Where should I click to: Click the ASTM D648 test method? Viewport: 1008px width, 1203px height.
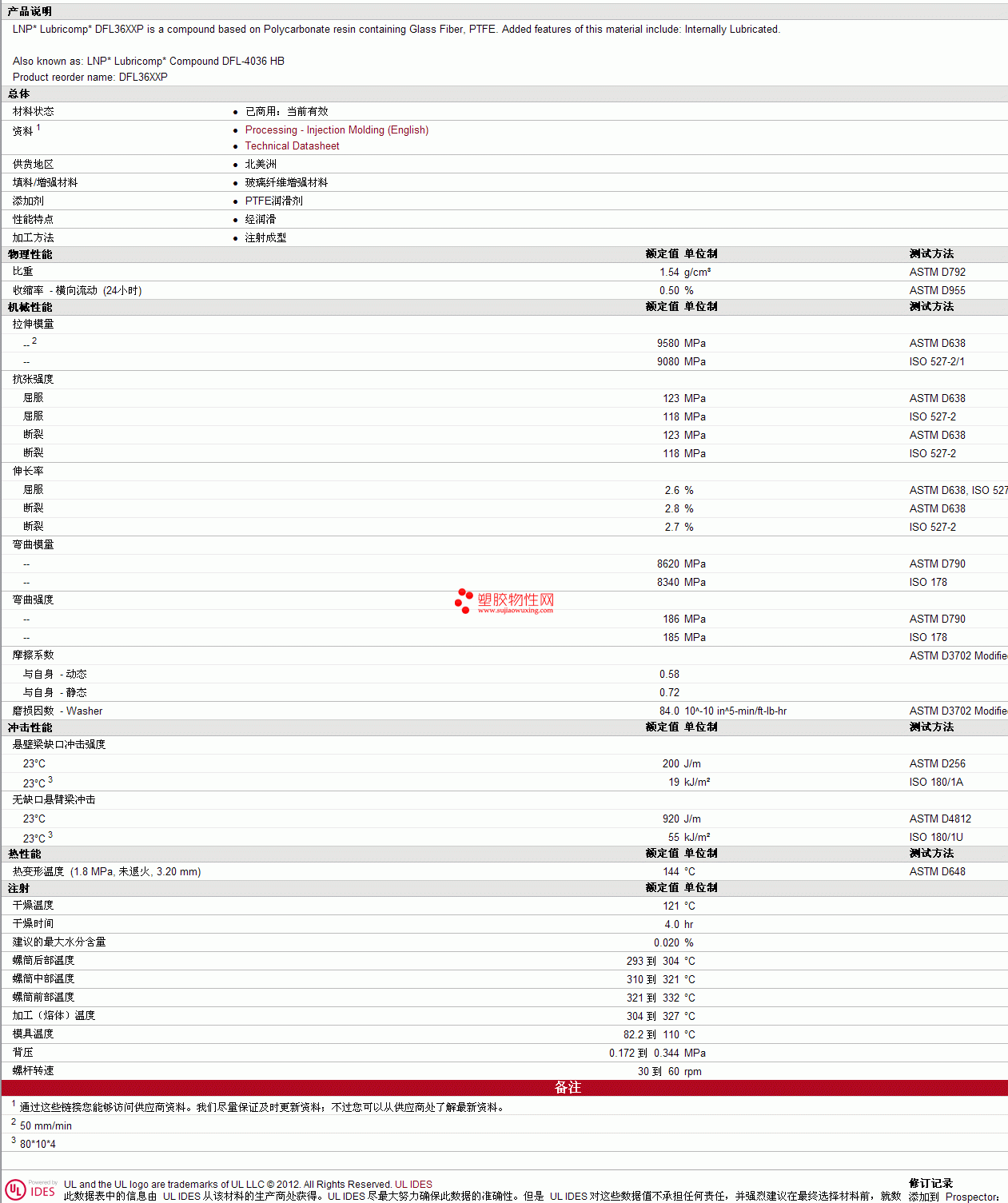[x=937, y=871]
